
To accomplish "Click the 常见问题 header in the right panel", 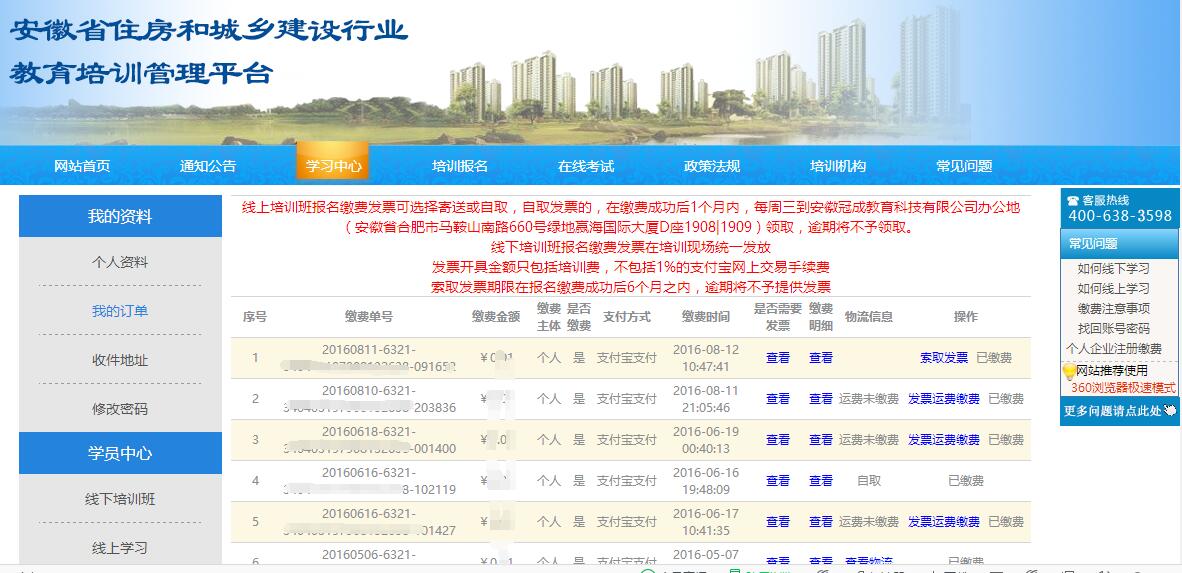I will point(1119,244).
